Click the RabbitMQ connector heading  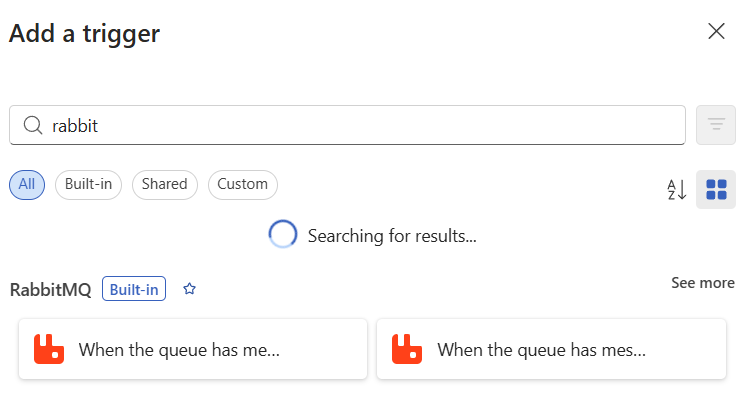click(50, 290)
